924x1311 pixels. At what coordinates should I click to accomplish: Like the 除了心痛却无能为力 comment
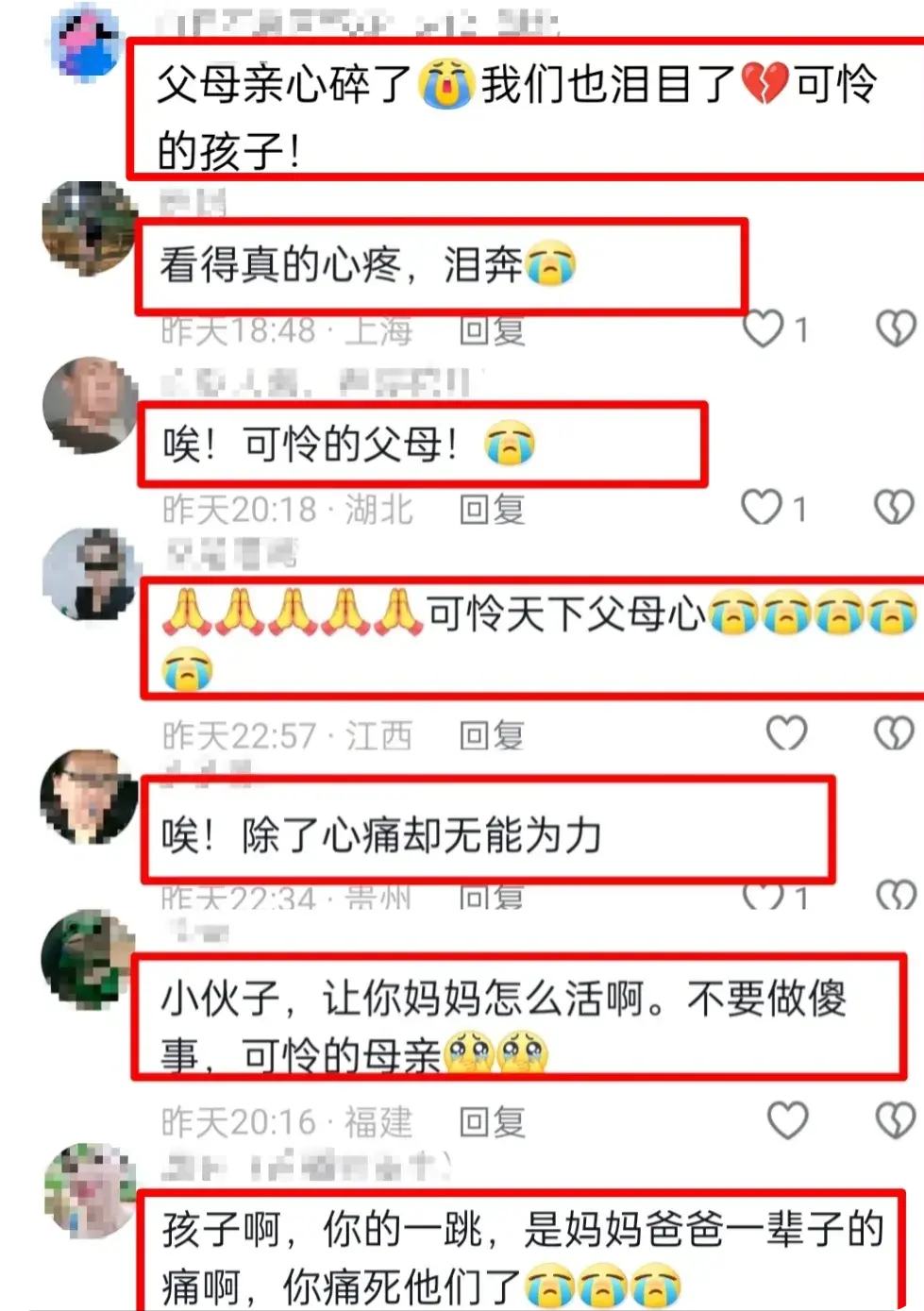click(763, 895)
